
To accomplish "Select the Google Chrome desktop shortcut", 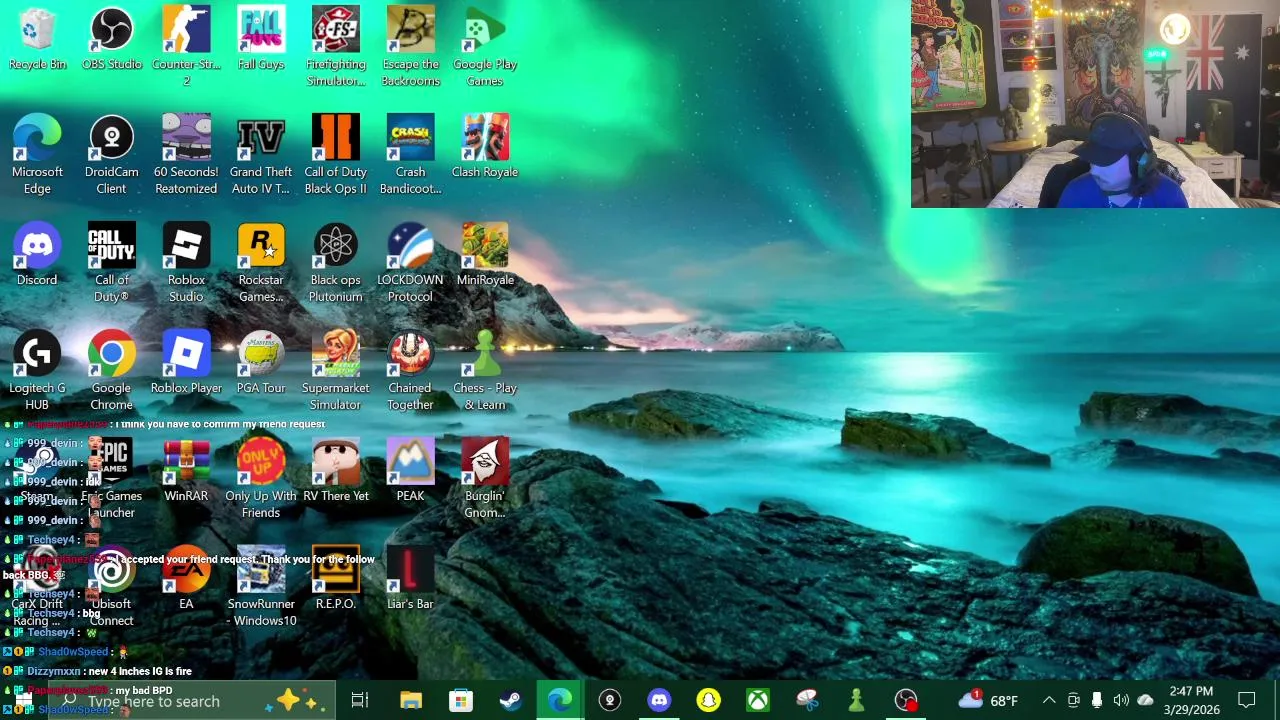I will pyautogui.click(x=111, y=371).
